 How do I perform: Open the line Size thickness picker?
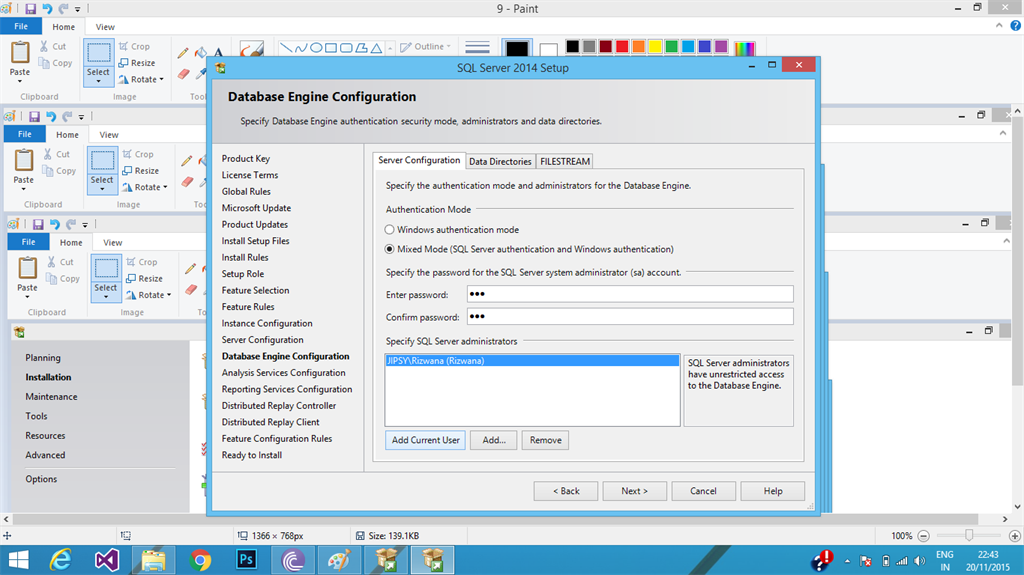pyautogui.click(x=477, y=47)
